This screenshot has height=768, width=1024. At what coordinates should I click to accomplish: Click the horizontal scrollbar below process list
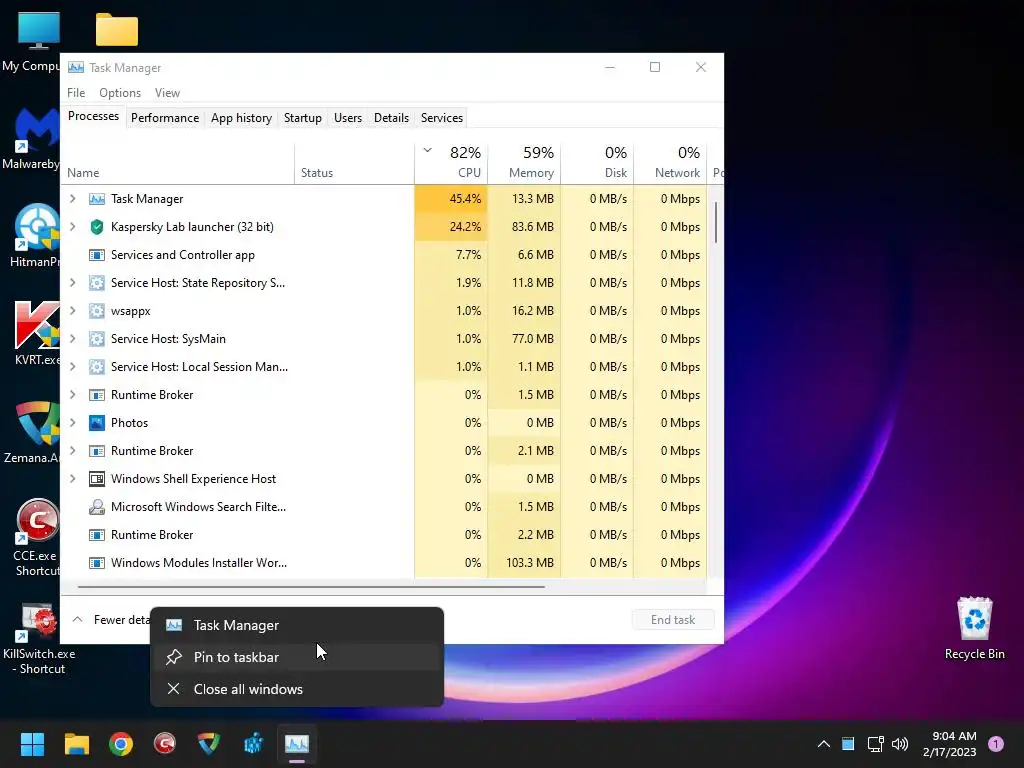pyautogui.click(x=311, y=586)
